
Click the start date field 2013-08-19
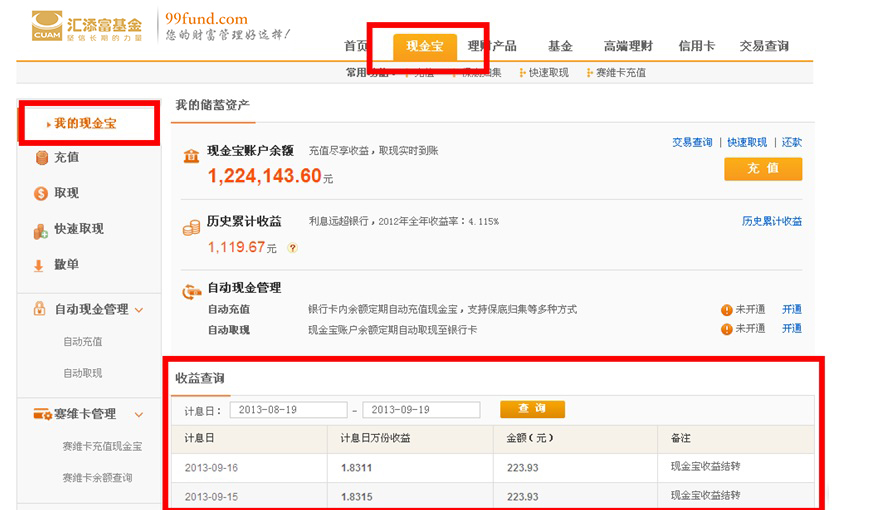pos(288,410)
